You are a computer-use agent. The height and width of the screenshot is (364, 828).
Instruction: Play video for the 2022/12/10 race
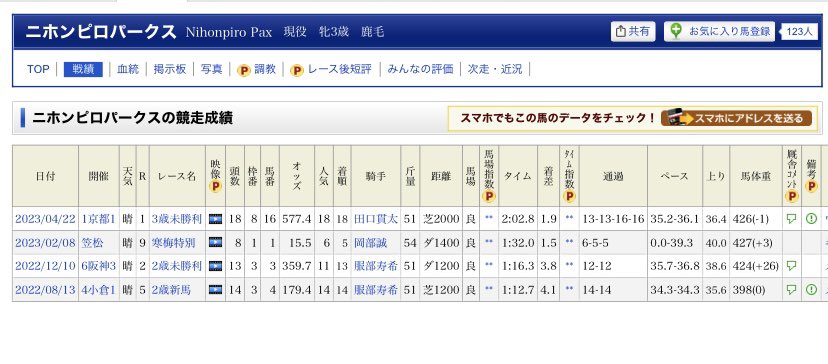215,266
